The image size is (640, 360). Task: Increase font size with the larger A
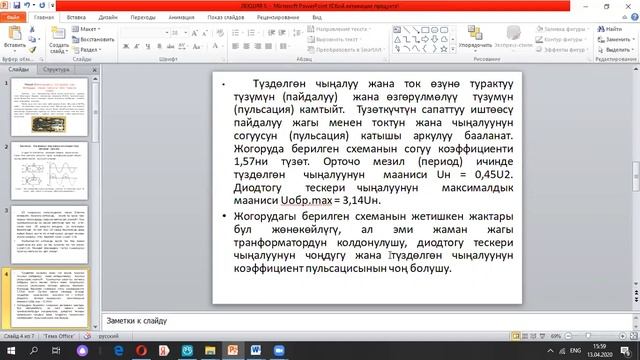pos(195,33)
